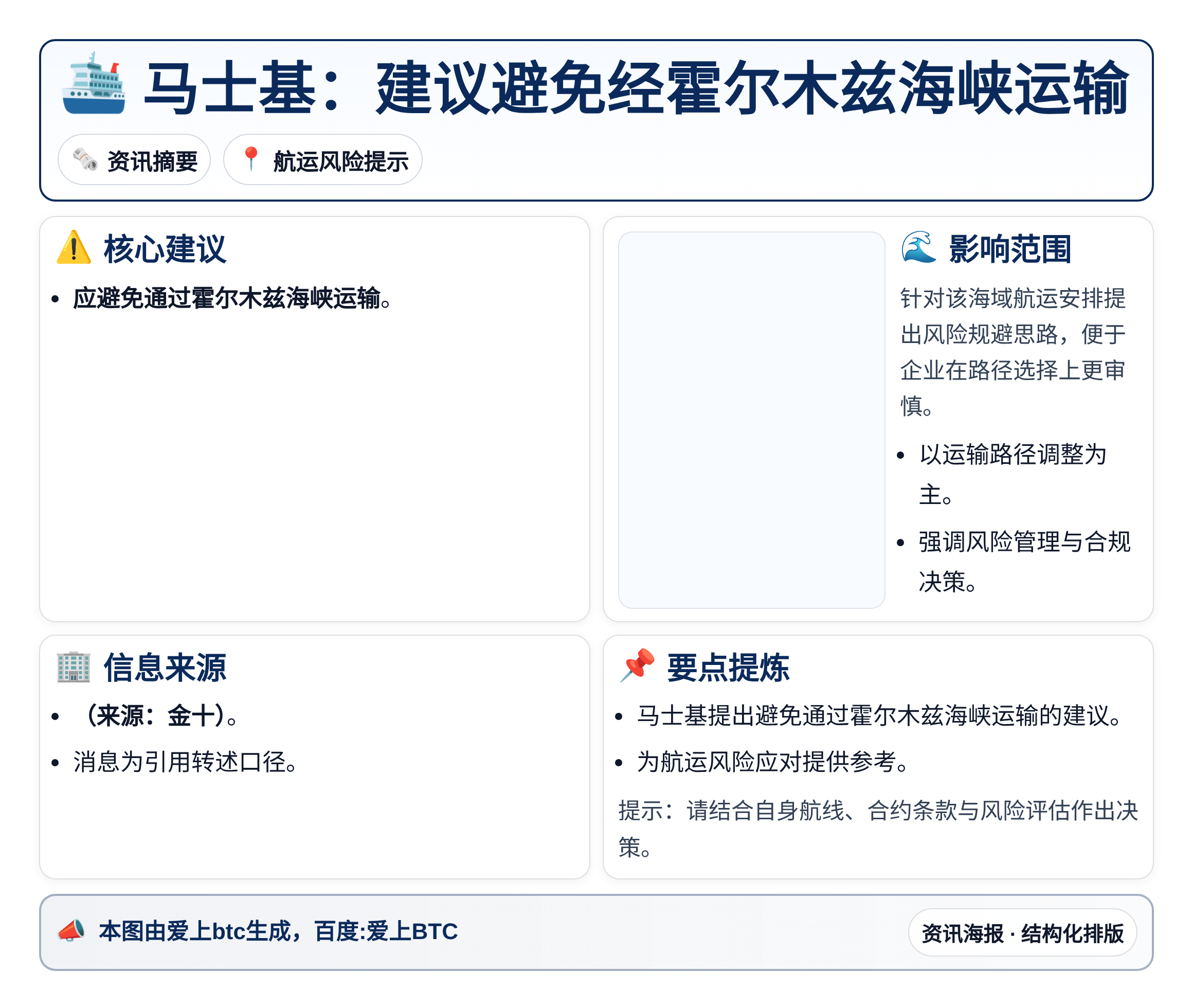Click the warning triangle icon by 核心建议
Viewport: 1193px width, 1008px height.
[74, 248]
